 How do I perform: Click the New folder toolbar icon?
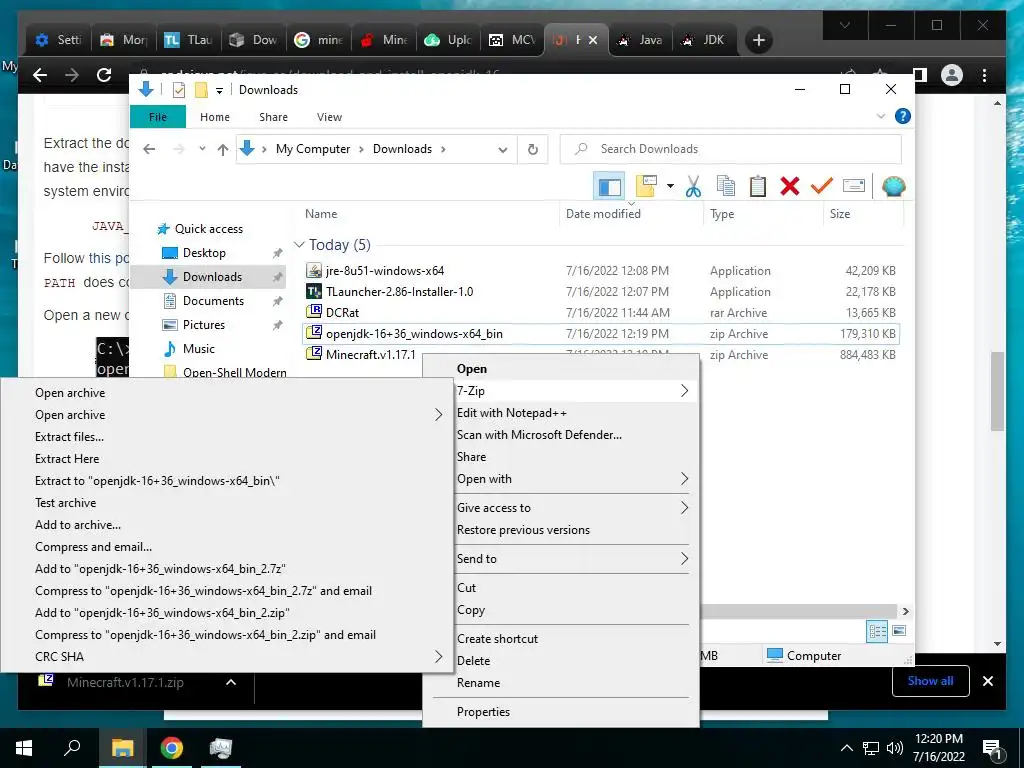645,186
